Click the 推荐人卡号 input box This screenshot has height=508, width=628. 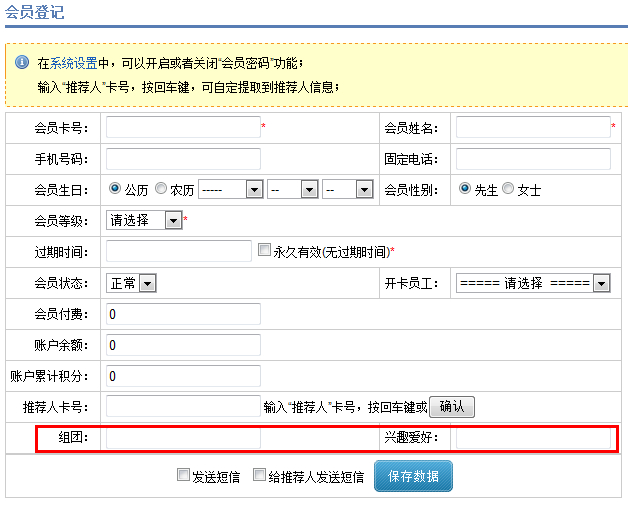point(183,406)
